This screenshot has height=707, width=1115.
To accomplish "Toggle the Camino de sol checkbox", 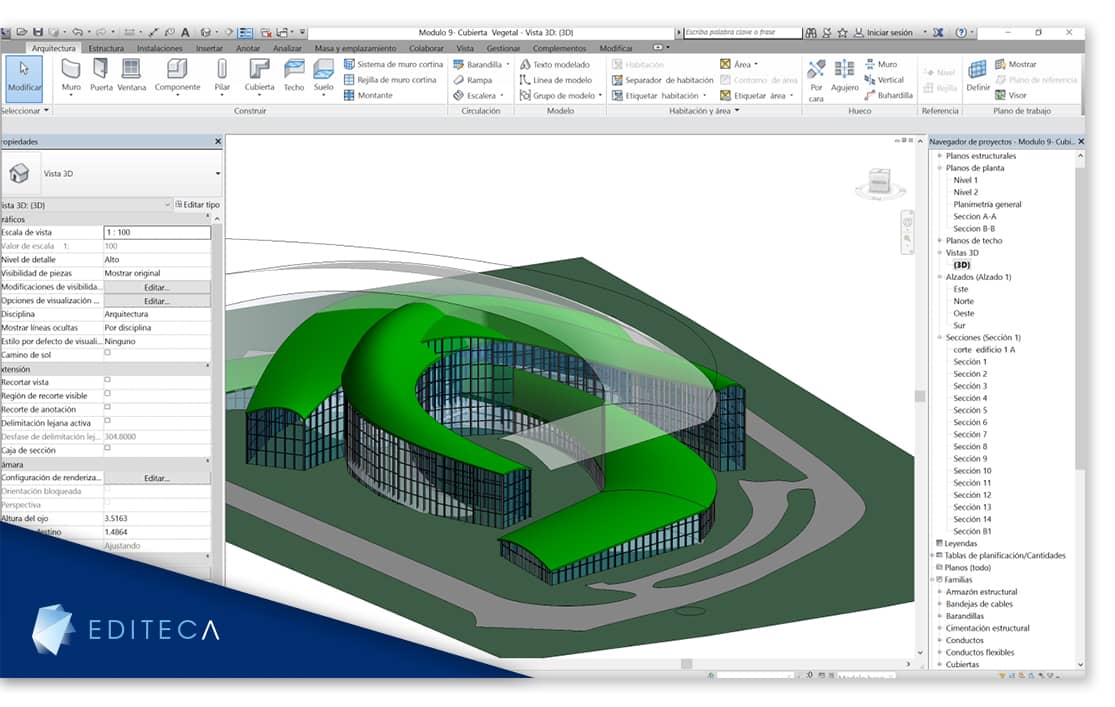I will [107, 353].
